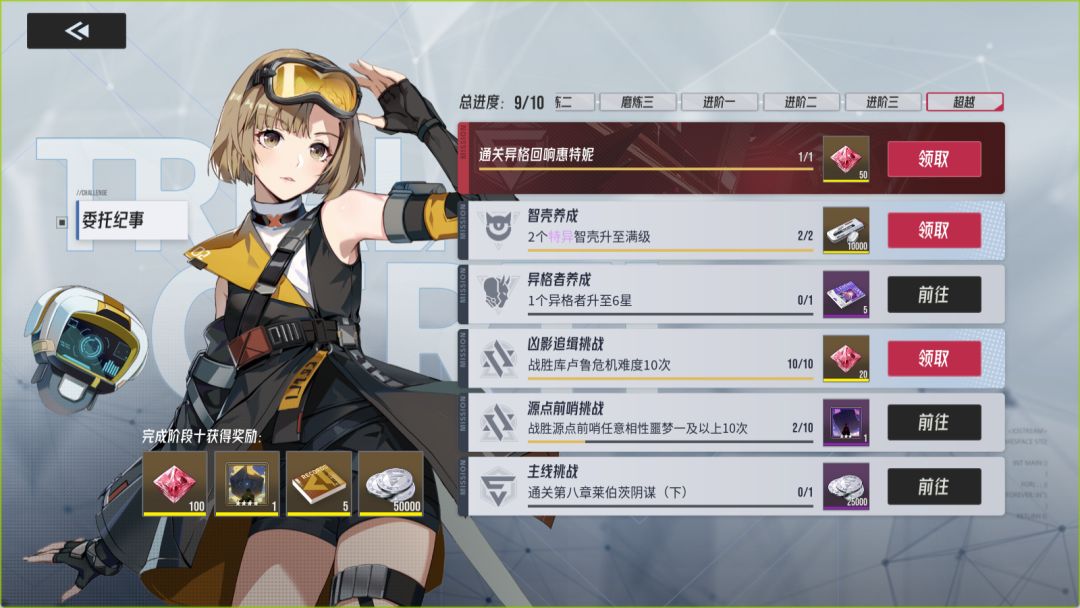
Task: Select the 进阶二 stage tab
Action: [x=801, y=102]
